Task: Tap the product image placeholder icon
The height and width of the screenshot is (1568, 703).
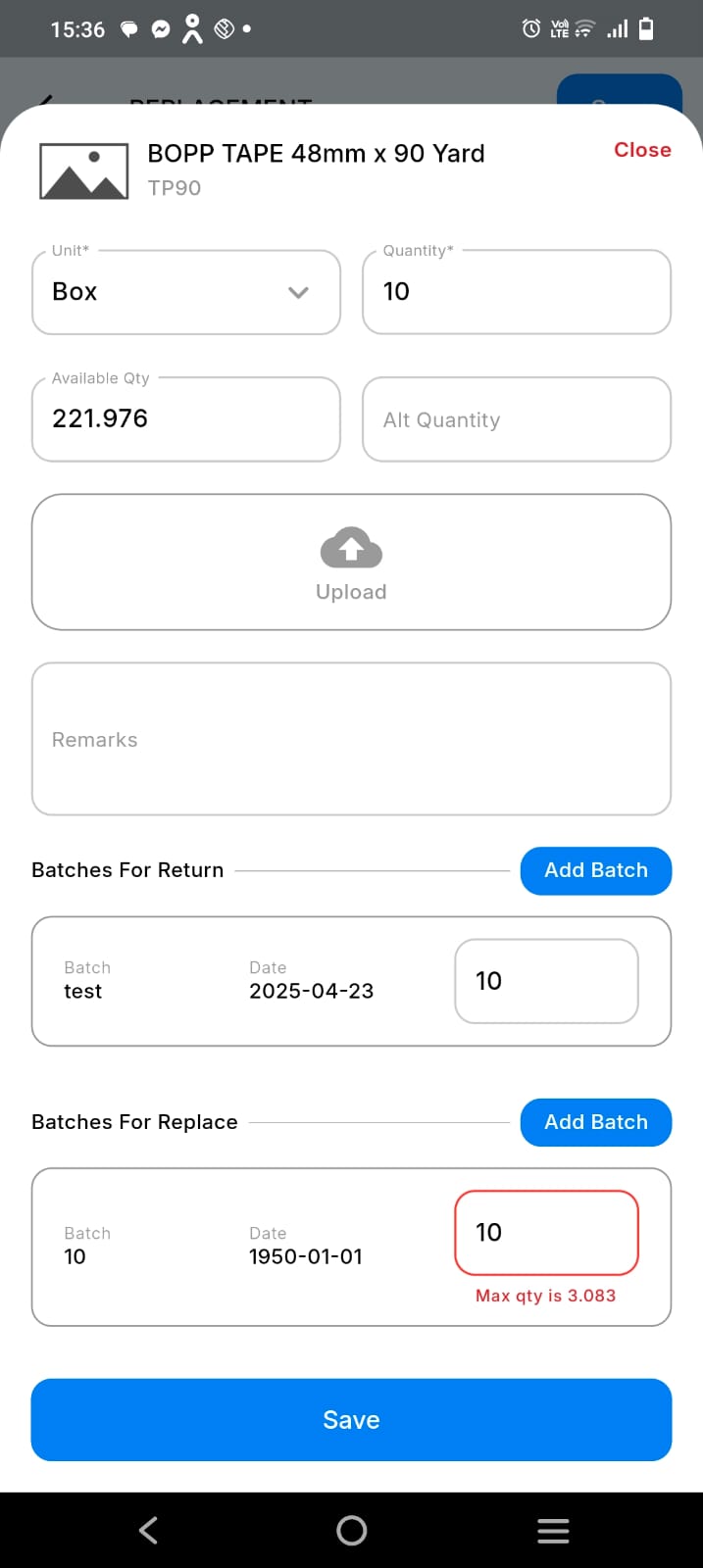Action: point(83,171)
